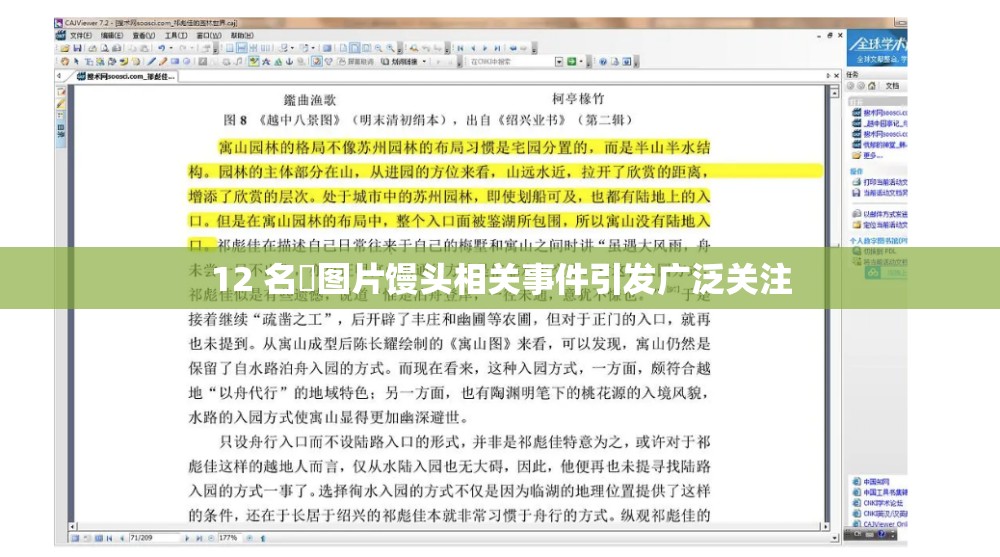Toggle the highlighted green annotation icon
The width and height of the screenshot is (1000, 557).
tap(254, 62)
